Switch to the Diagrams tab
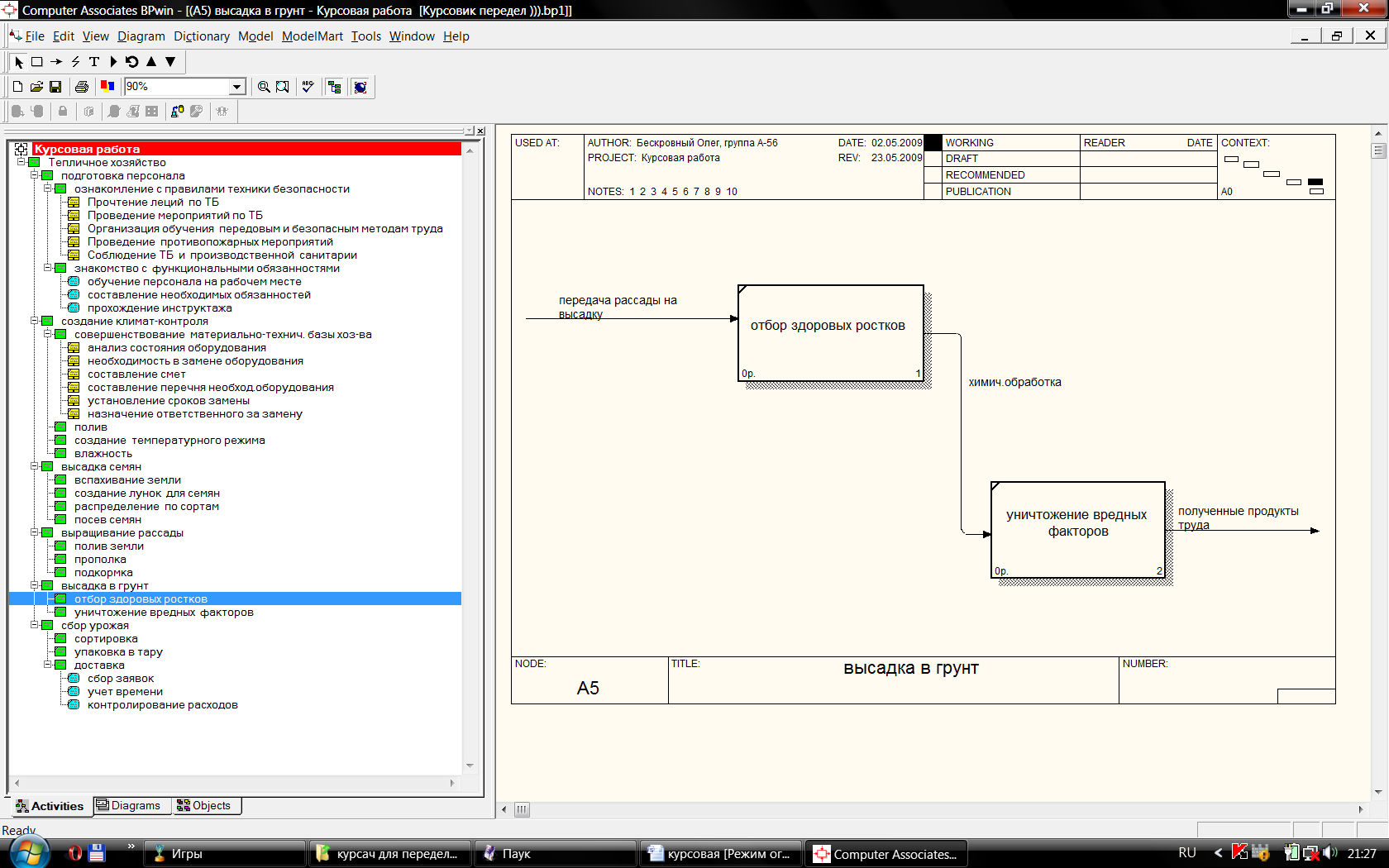1389x868 pixels. pos(129,806)
